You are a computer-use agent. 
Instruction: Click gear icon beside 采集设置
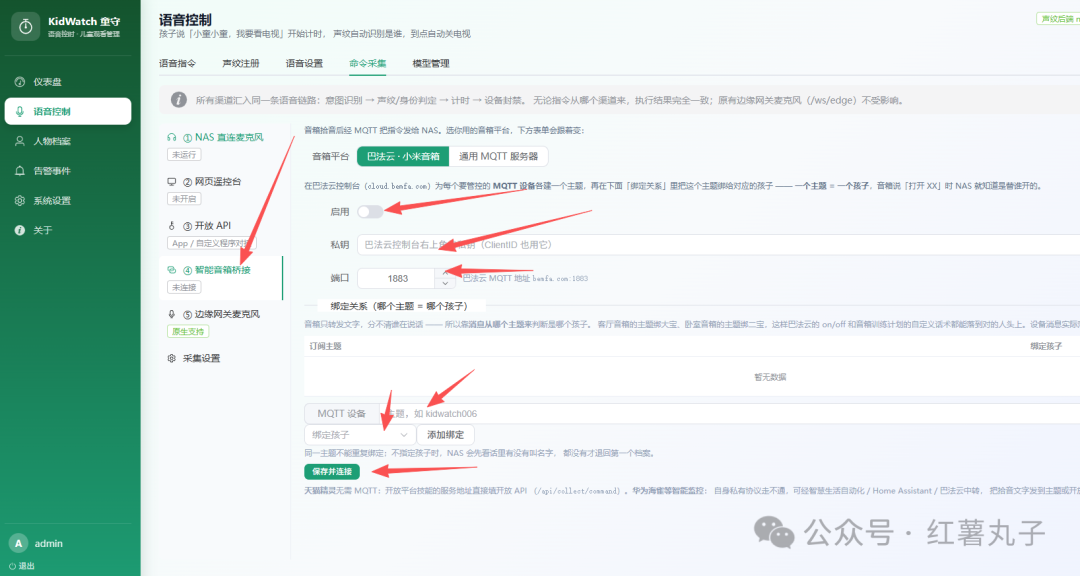pos(172,358)
